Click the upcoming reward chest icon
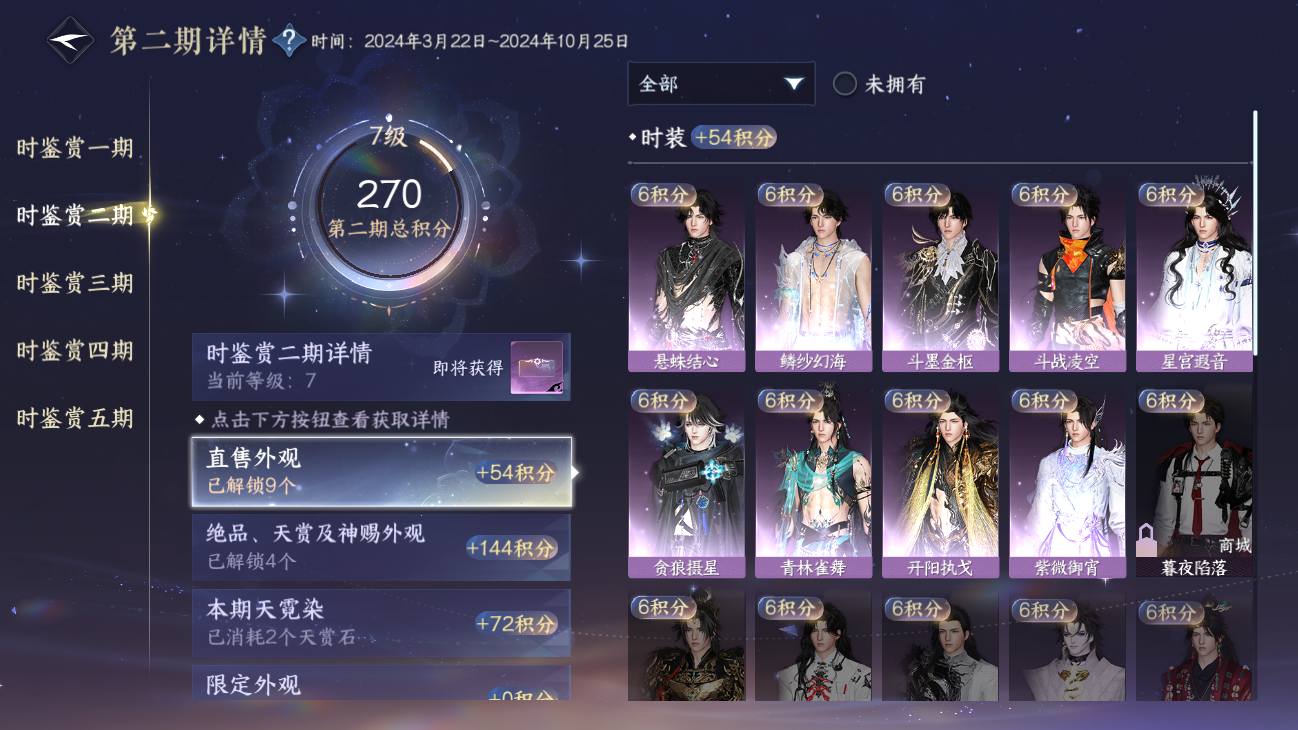This screenshot has width=1298, height=730. pyautogui.click(x=537, y=367)
